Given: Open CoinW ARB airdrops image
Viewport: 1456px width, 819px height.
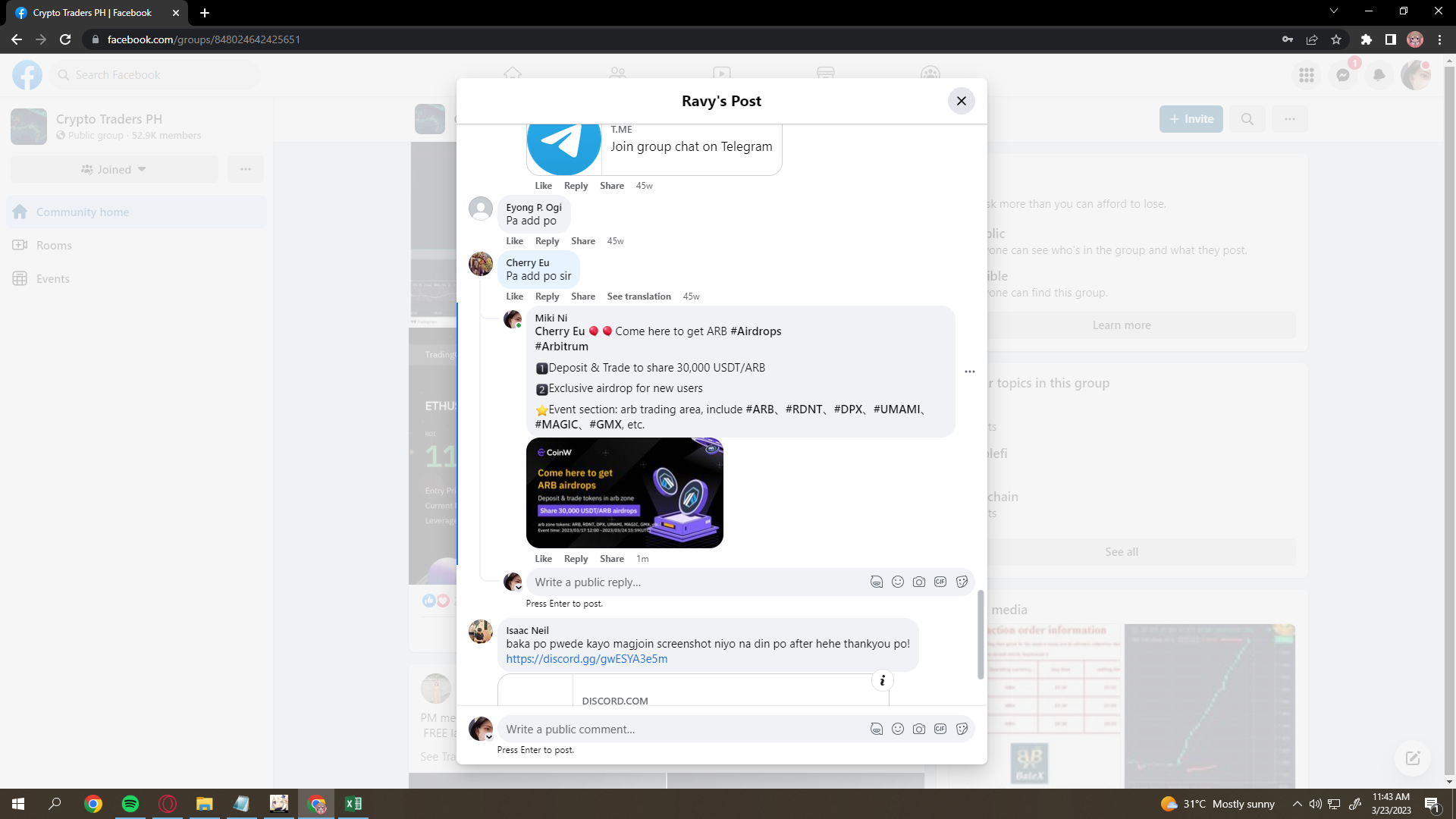Looking at the screenshot, I should click(624, 493).
